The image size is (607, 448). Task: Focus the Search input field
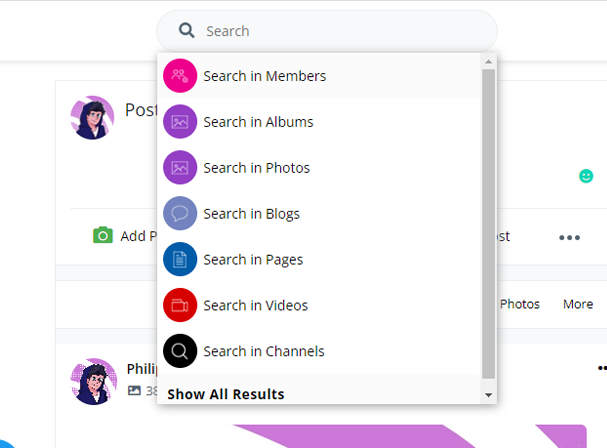pos(340,31)
